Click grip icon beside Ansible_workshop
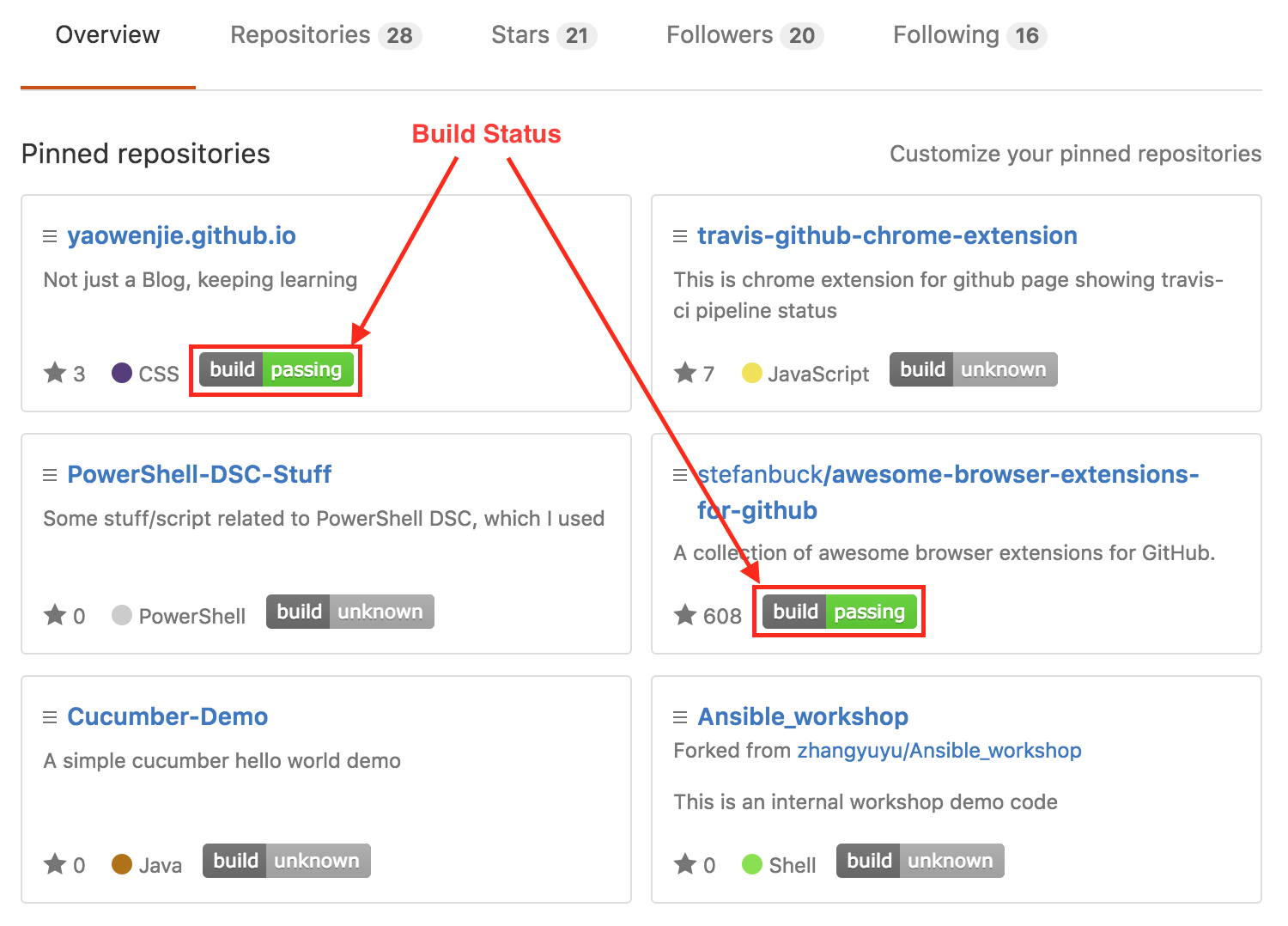The height and width of the screenshot is (926, 1288). (x=680, y=717)
